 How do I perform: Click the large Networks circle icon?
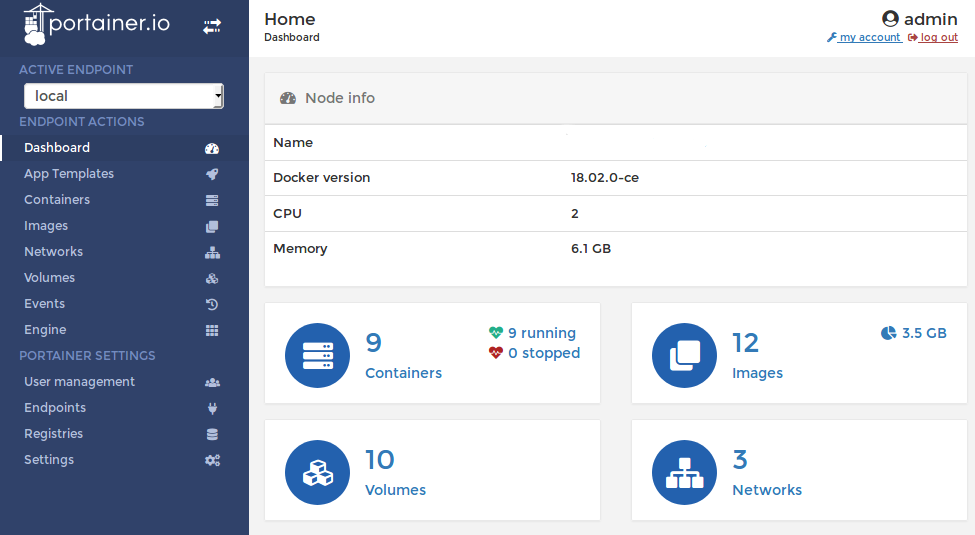pos(684,472)
